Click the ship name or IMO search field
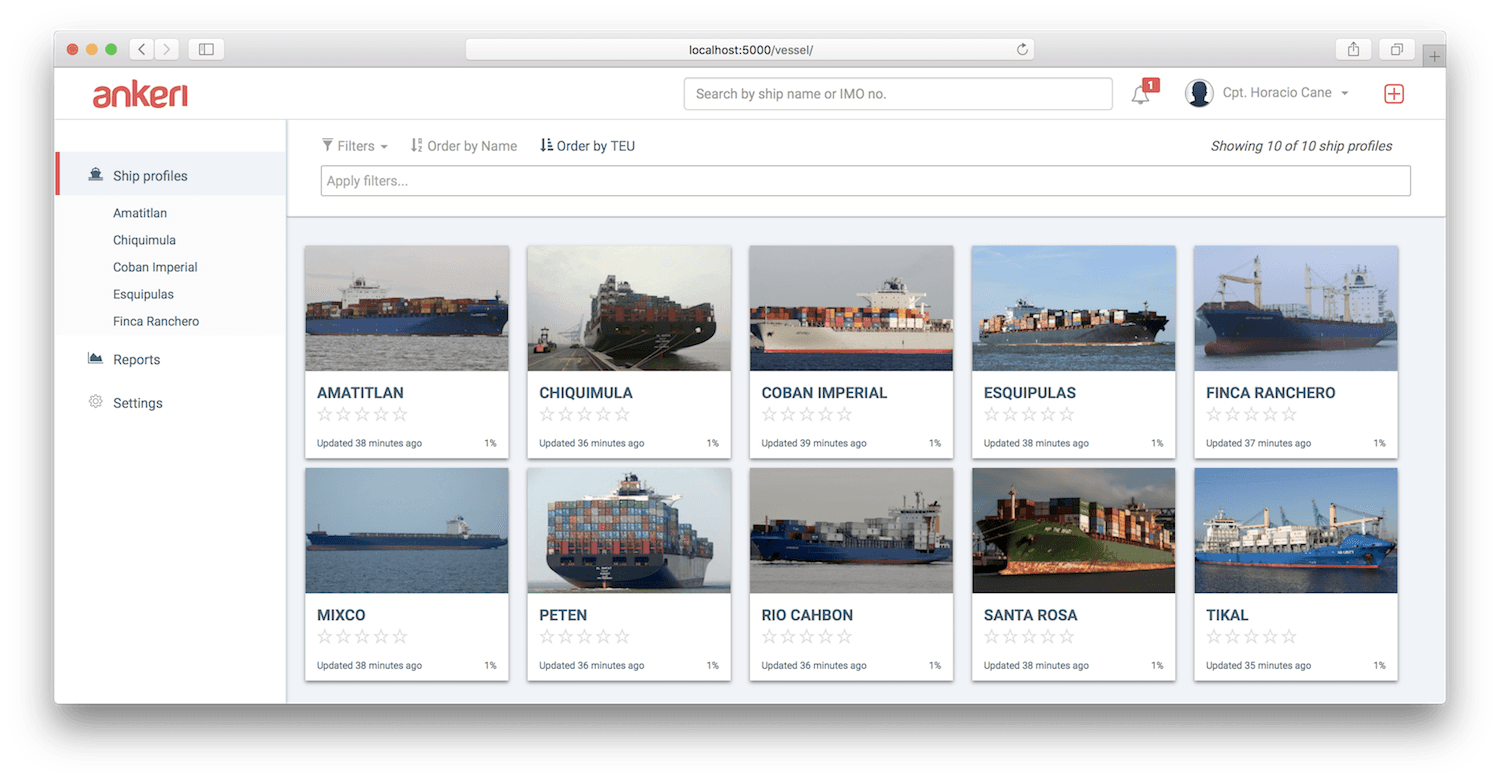 pyautogui.click(x=898, y=94)
